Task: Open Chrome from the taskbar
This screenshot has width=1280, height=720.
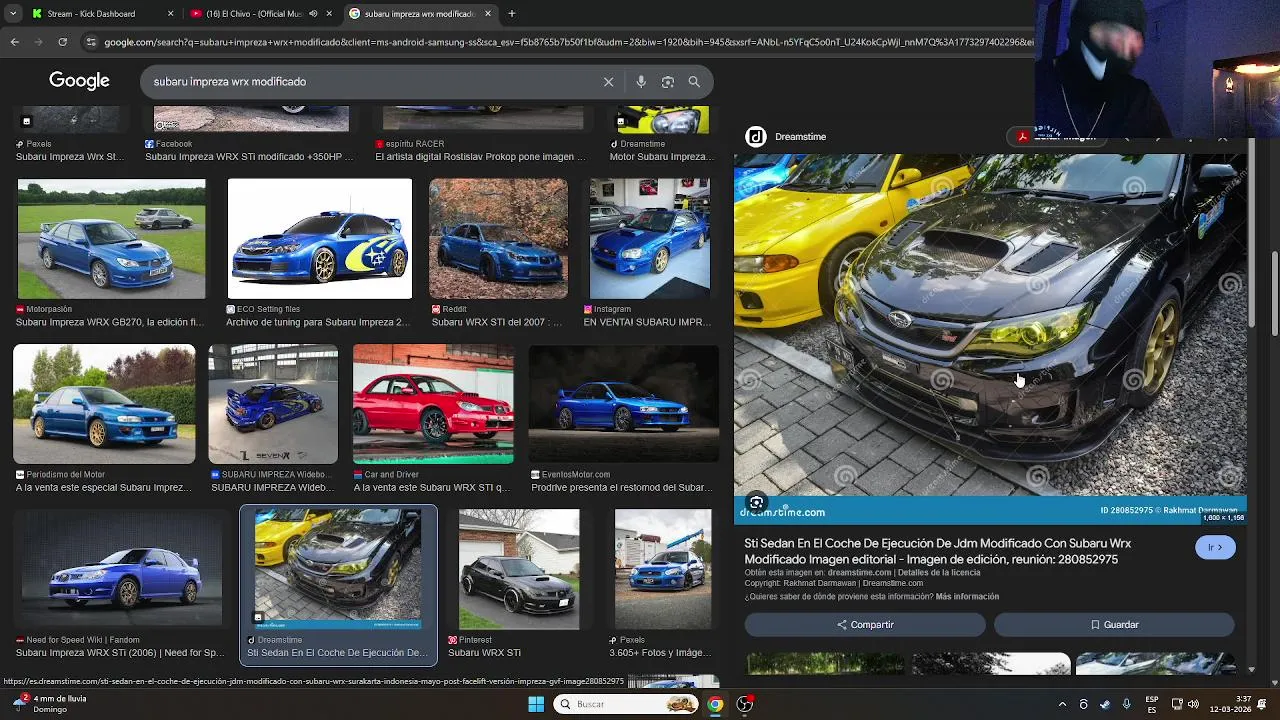Action: pyautogui.click(x=715, y=704)
